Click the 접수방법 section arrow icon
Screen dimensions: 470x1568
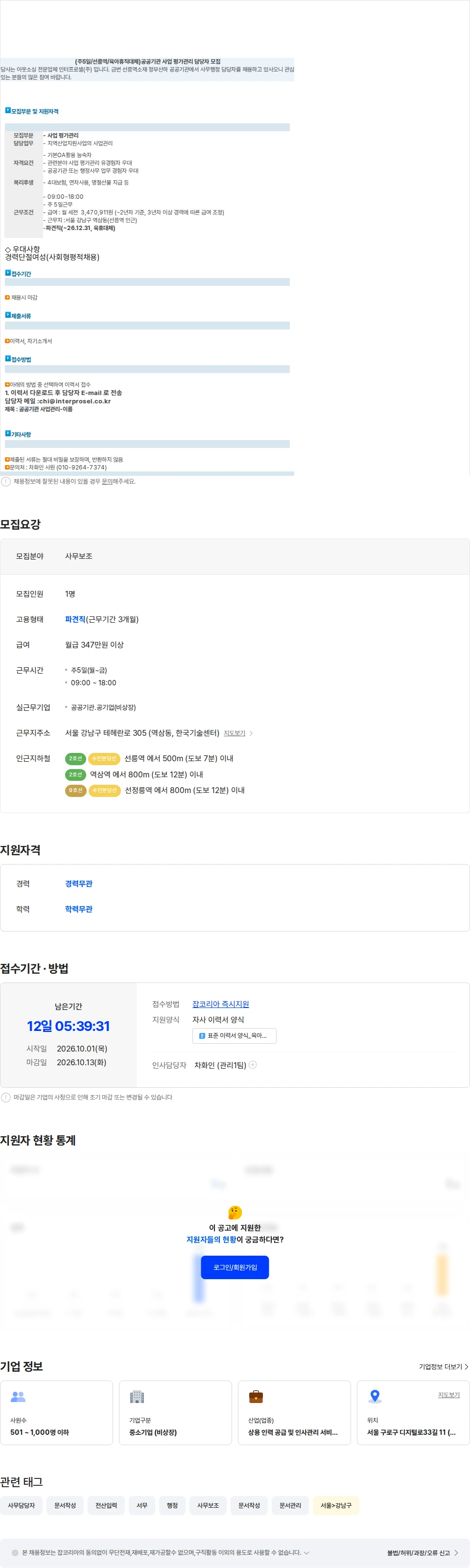point(8,358)
